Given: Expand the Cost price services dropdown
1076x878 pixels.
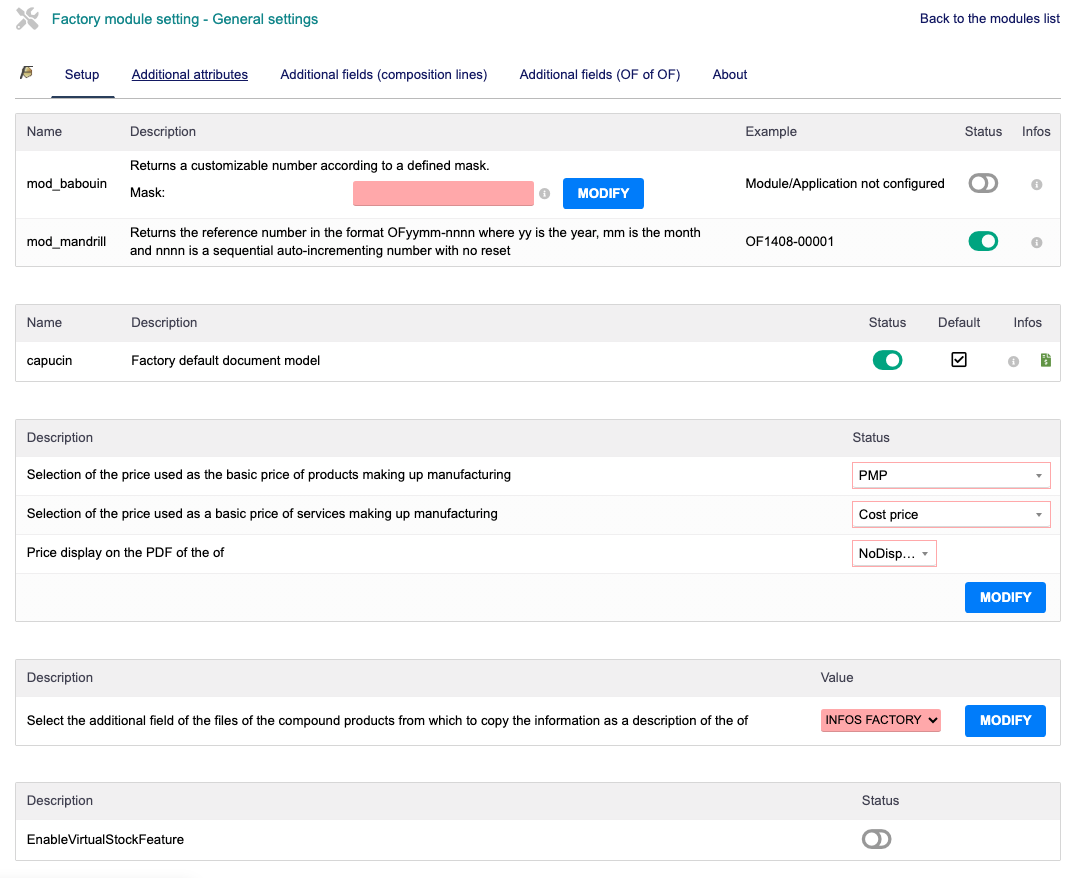Looking at the screenshot, I should 950,514.
